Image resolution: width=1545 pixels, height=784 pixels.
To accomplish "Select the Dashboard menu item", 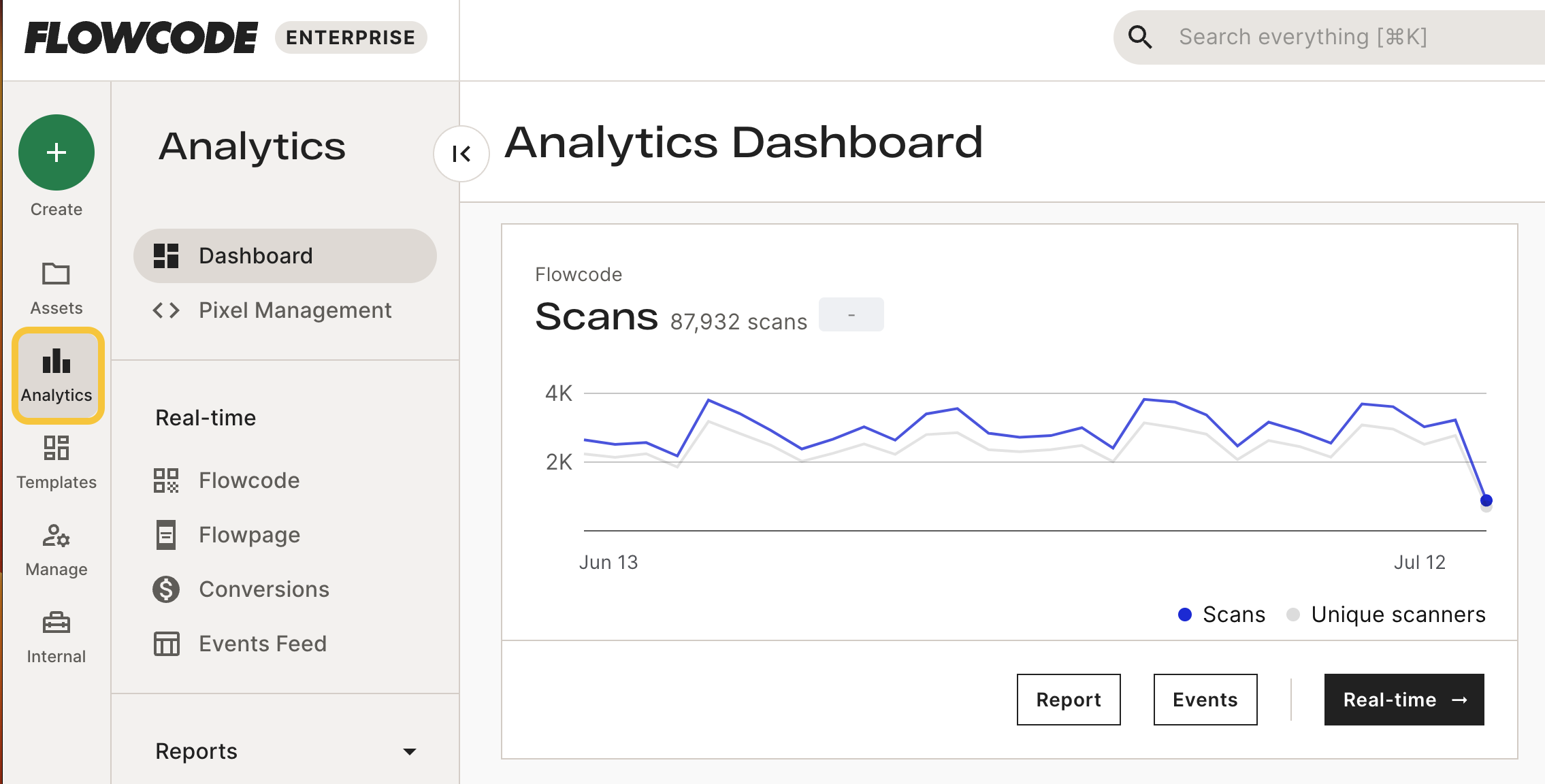I will click(284, 256).
